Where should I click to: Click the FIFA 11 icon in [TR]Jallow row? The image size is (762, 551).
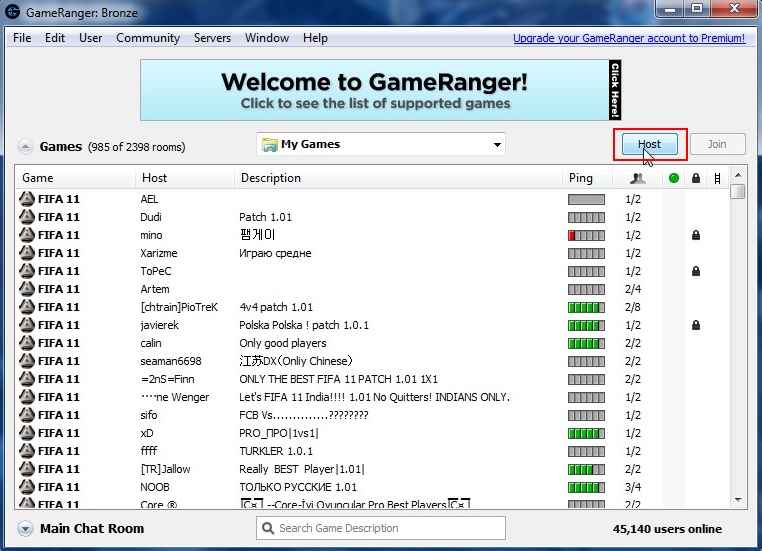(x=27, y=468)
